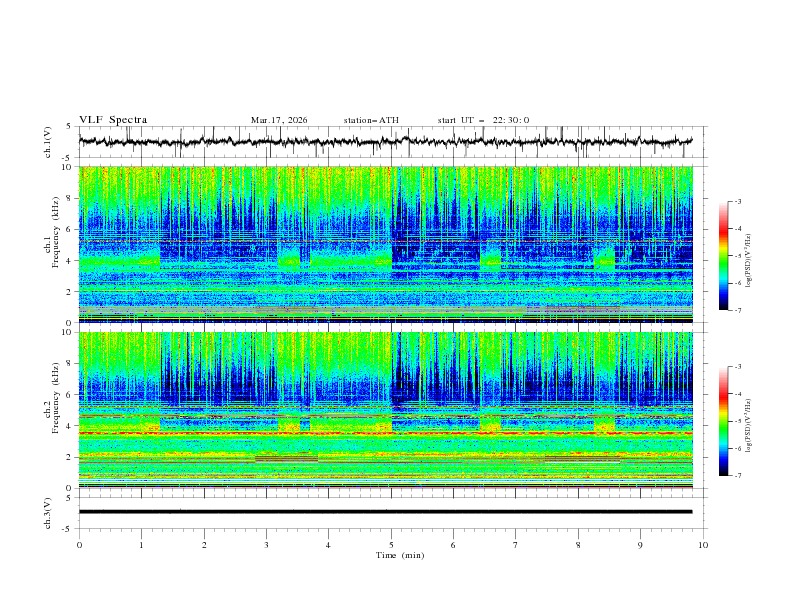The image size is (792, 612).
Task: Click time axis tick label "4"
Action: tap(328, 545)
